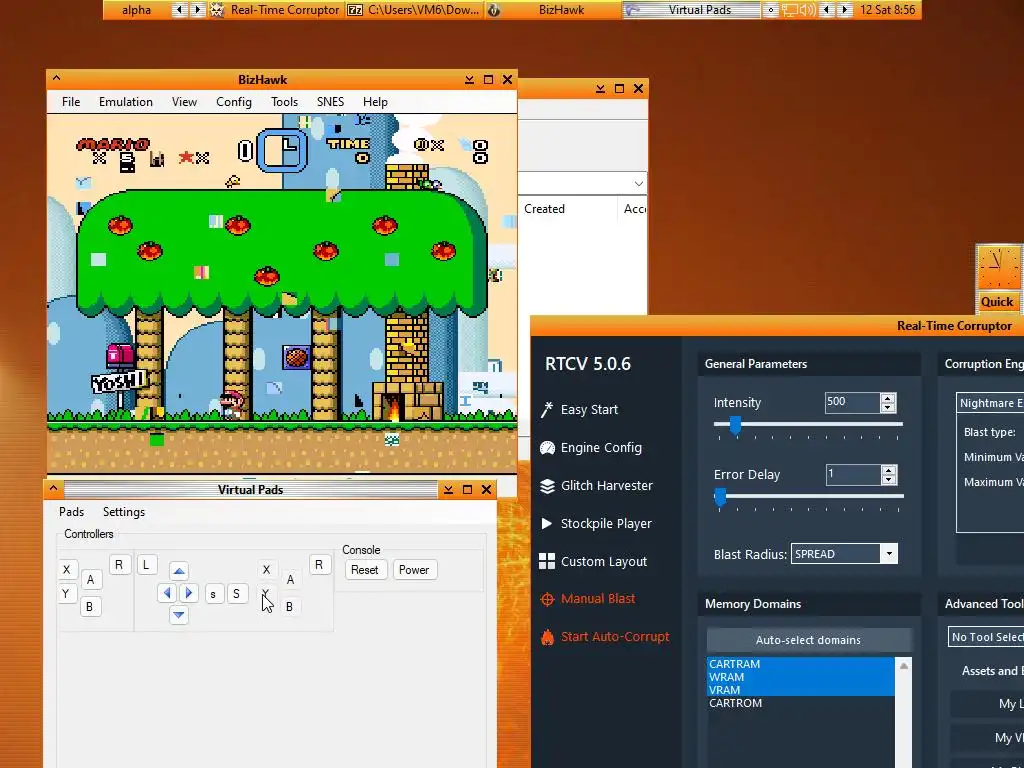Click the Virtual Pads taskbar entry

pyautogui.click(x=692, y=10)
